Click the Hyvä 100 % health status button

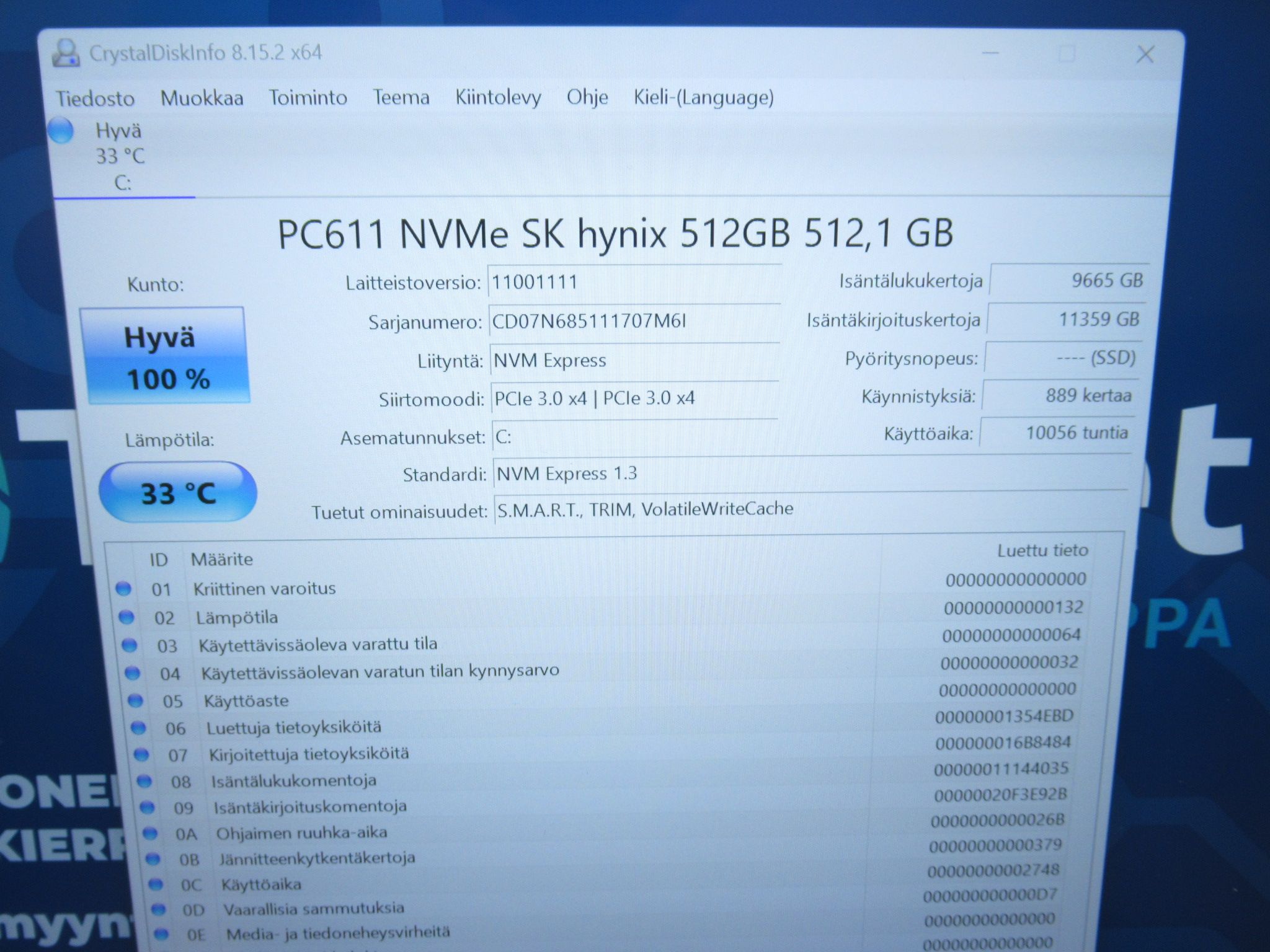coord(164,356)
